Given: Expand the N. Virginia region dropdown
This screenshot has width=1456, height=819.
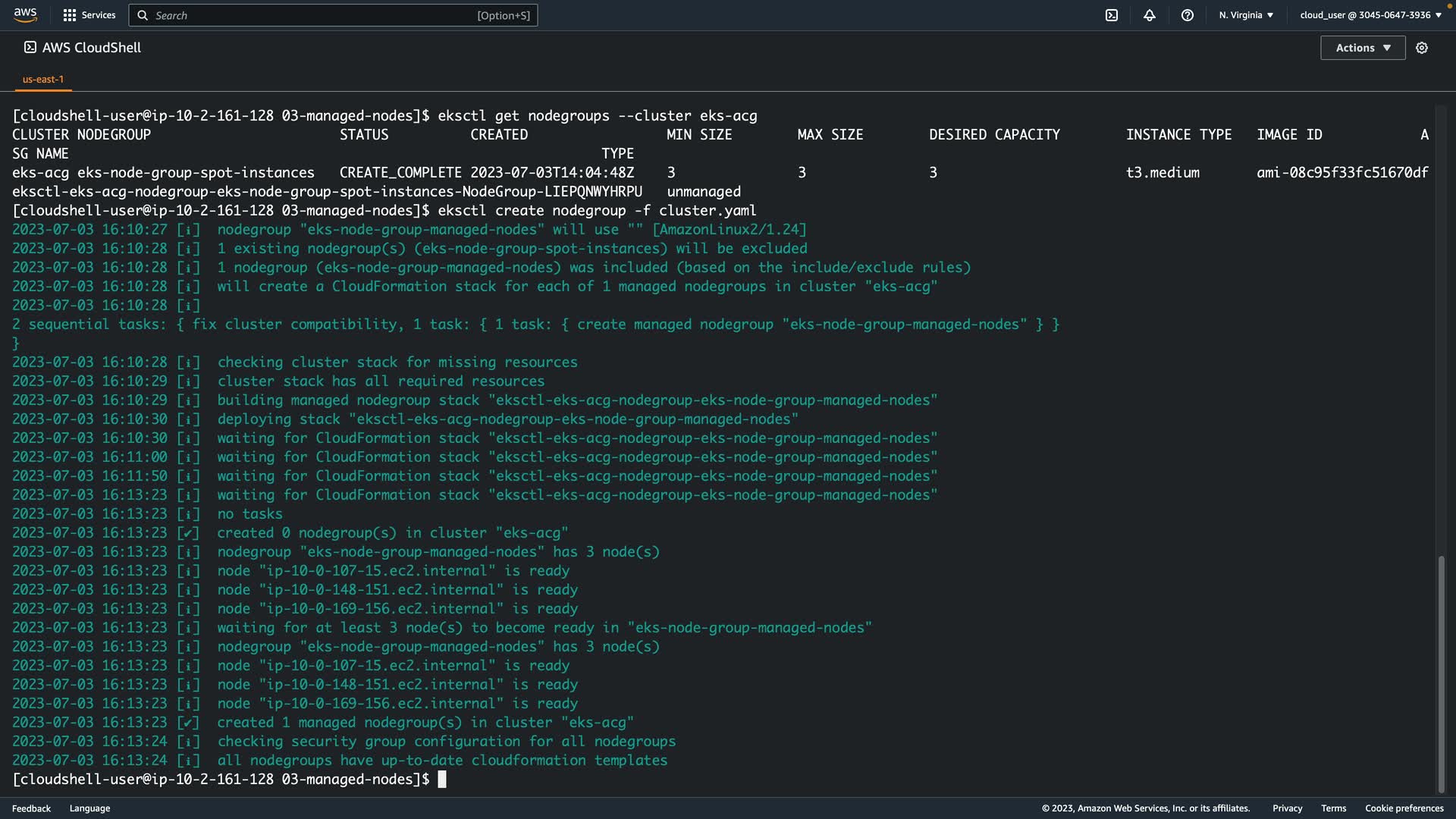Looking at the screenshot, I should 1246,15.
